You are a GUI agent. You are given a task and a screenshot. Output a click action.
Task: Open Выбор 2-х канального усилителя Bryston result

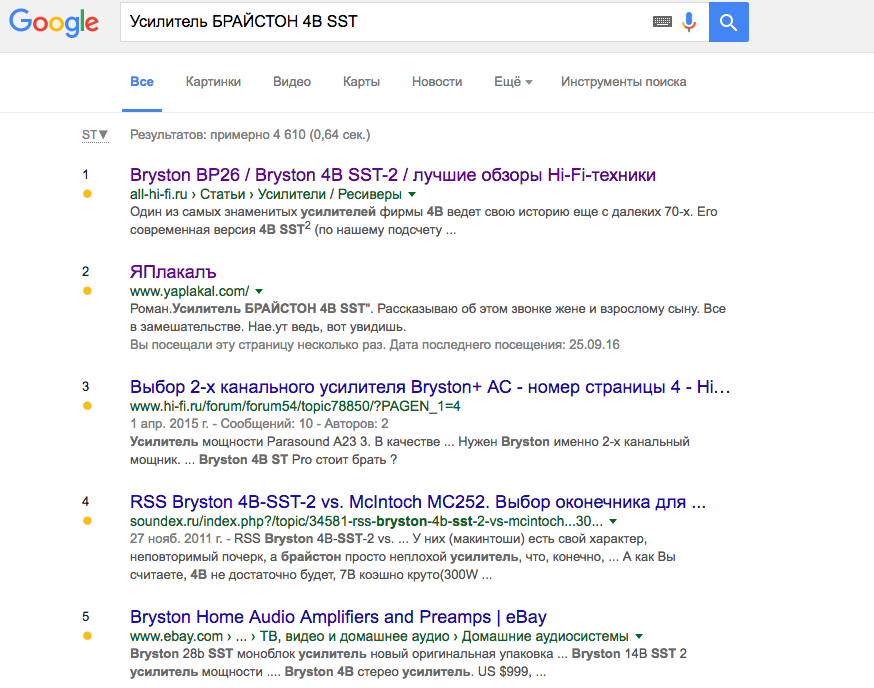[x=430, y=387]
